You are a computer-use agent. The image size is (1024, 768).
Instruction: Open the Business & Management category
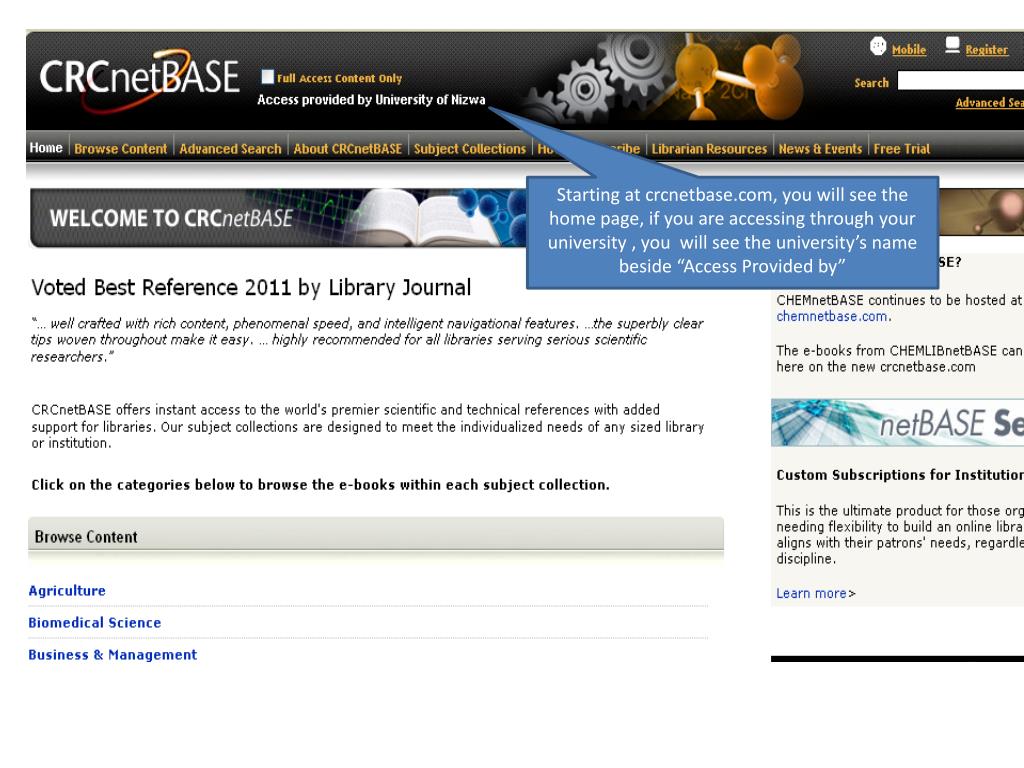(112, 654)
